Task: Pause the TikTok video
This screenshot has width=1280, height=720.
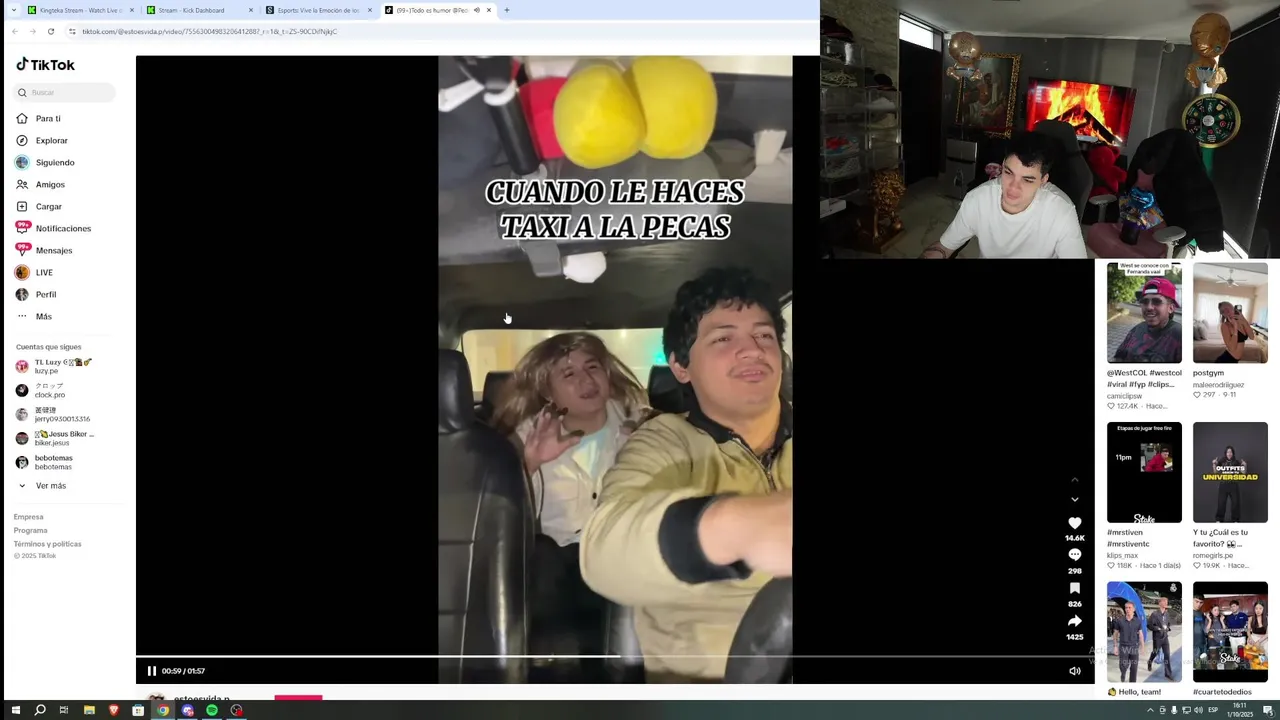Action: 152,671
